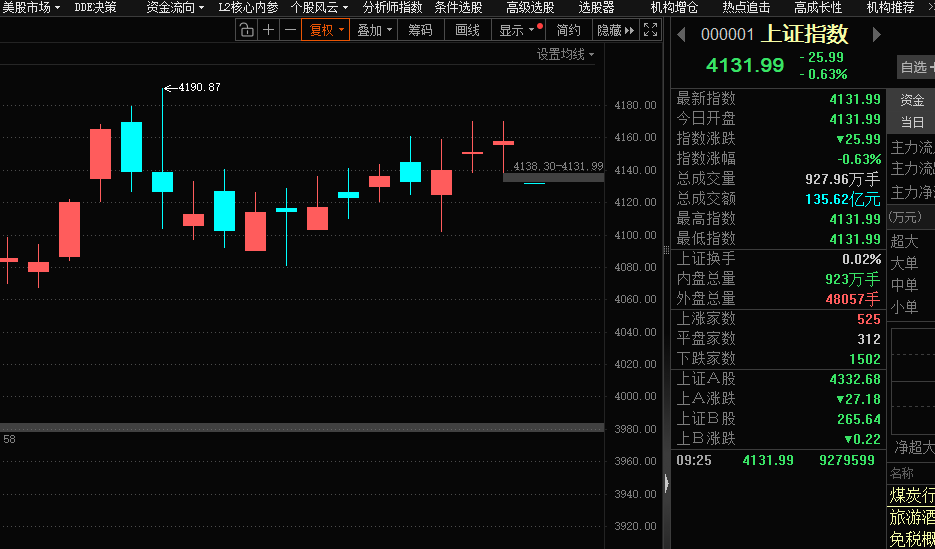
Task: Click the fullscreen expand icon
Action: point(651,30)
